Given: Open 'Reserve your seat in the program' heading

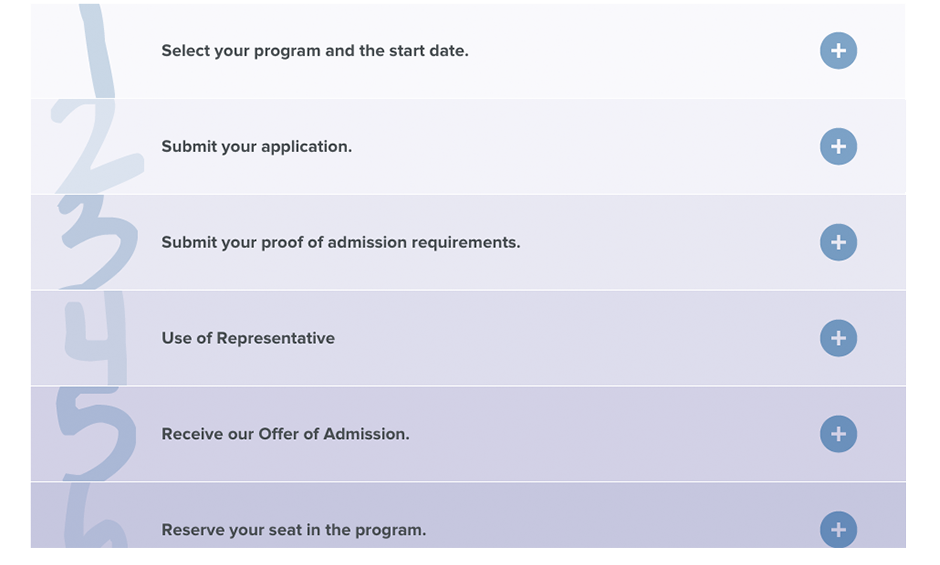Looking at the screenshot, I should click(x=294, y=530).
